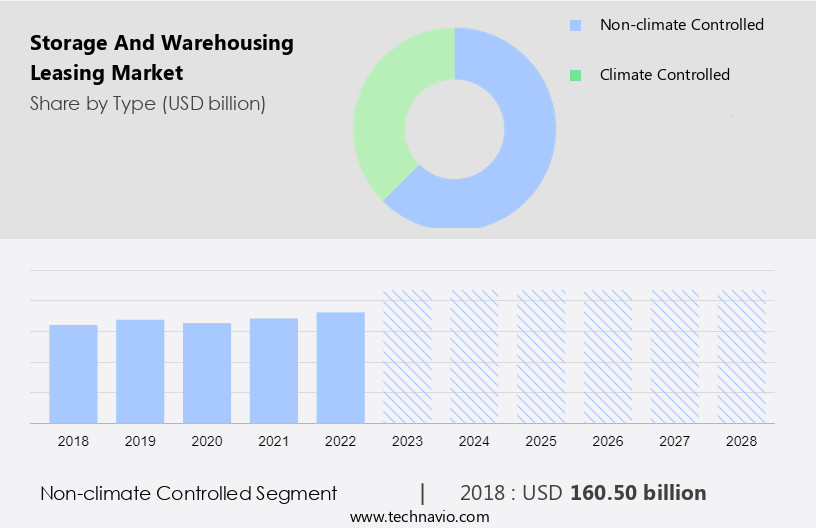The width and height of the screenshot is (816, 528).
Task: Open the www.technavio.com link
Action: pos(419,517)
